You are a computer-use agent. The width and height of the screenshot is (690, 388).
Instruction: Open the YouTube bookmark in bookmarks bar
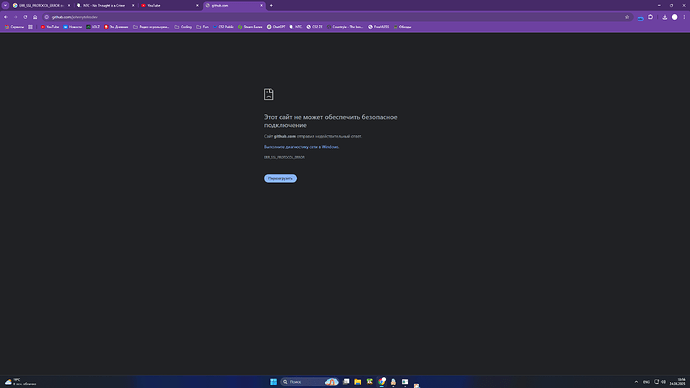[50, 27]
